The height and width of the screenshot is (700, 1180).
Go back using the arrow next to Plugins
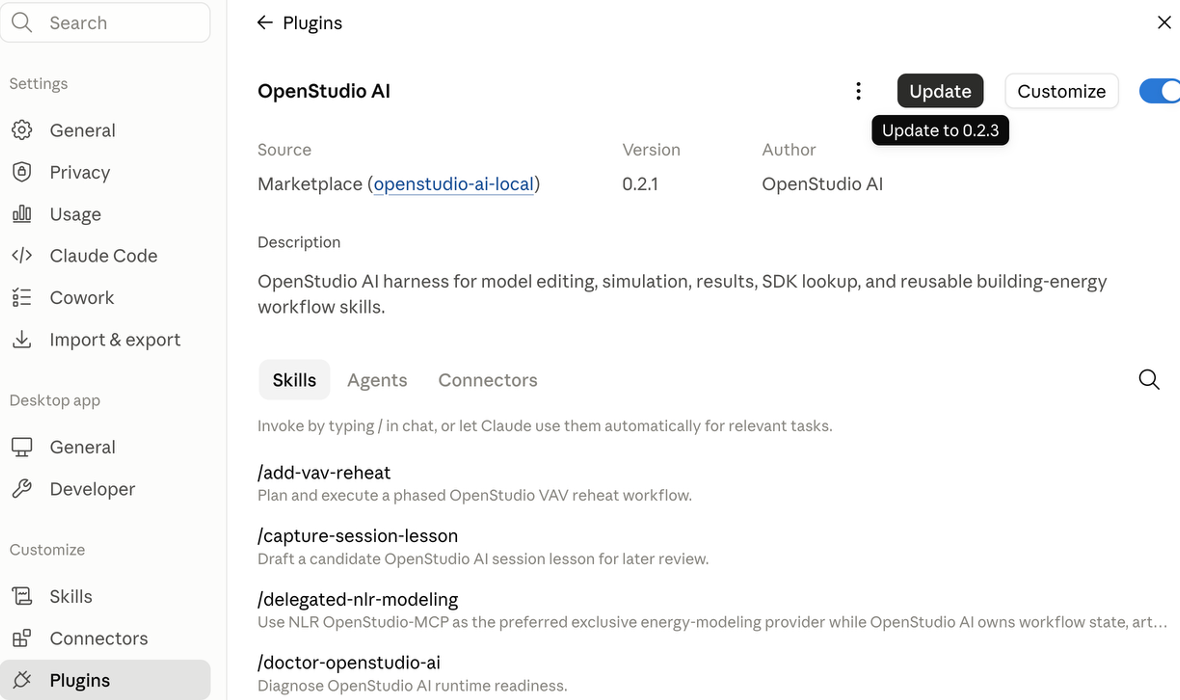[x=264, y=23]
